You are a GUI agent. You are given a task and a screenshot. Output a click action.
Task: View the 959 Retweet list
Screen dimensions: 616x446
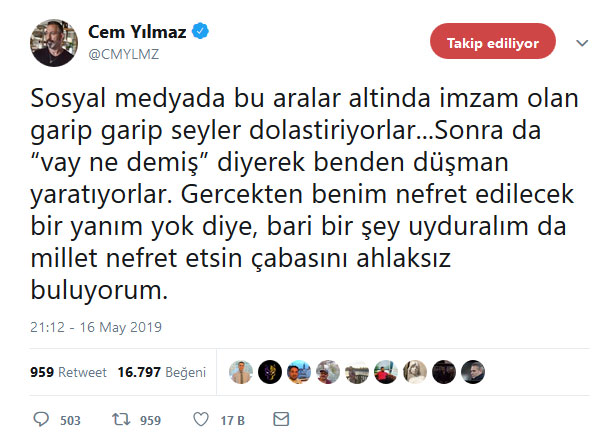click(x=68, y=372)
